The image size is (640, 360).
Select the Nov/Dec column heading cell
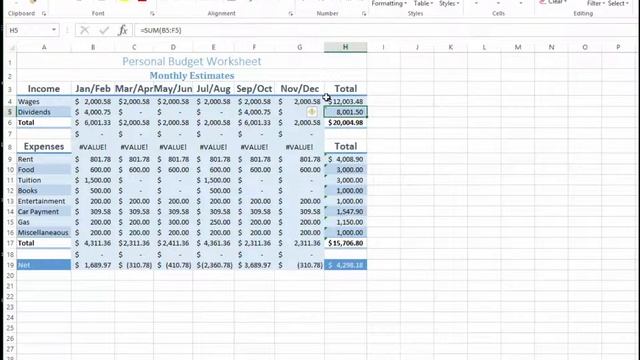click(x=300, y=89)
